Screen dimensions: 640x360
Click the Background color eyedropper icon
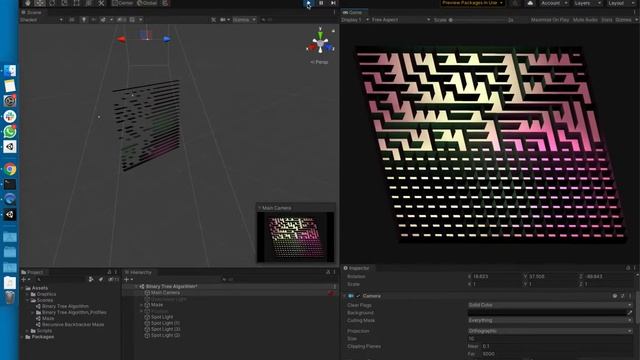pos(630,313)
